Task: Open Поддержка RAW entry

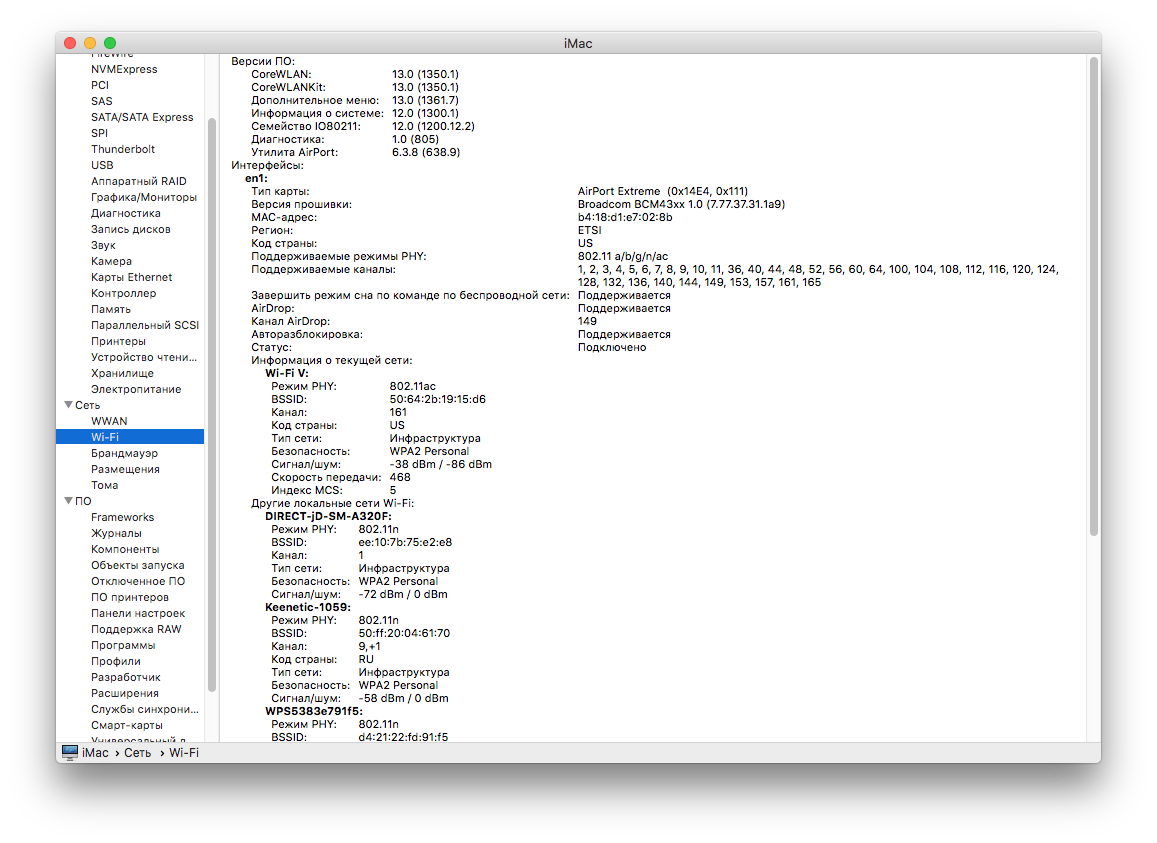Action: click(136, 629)
